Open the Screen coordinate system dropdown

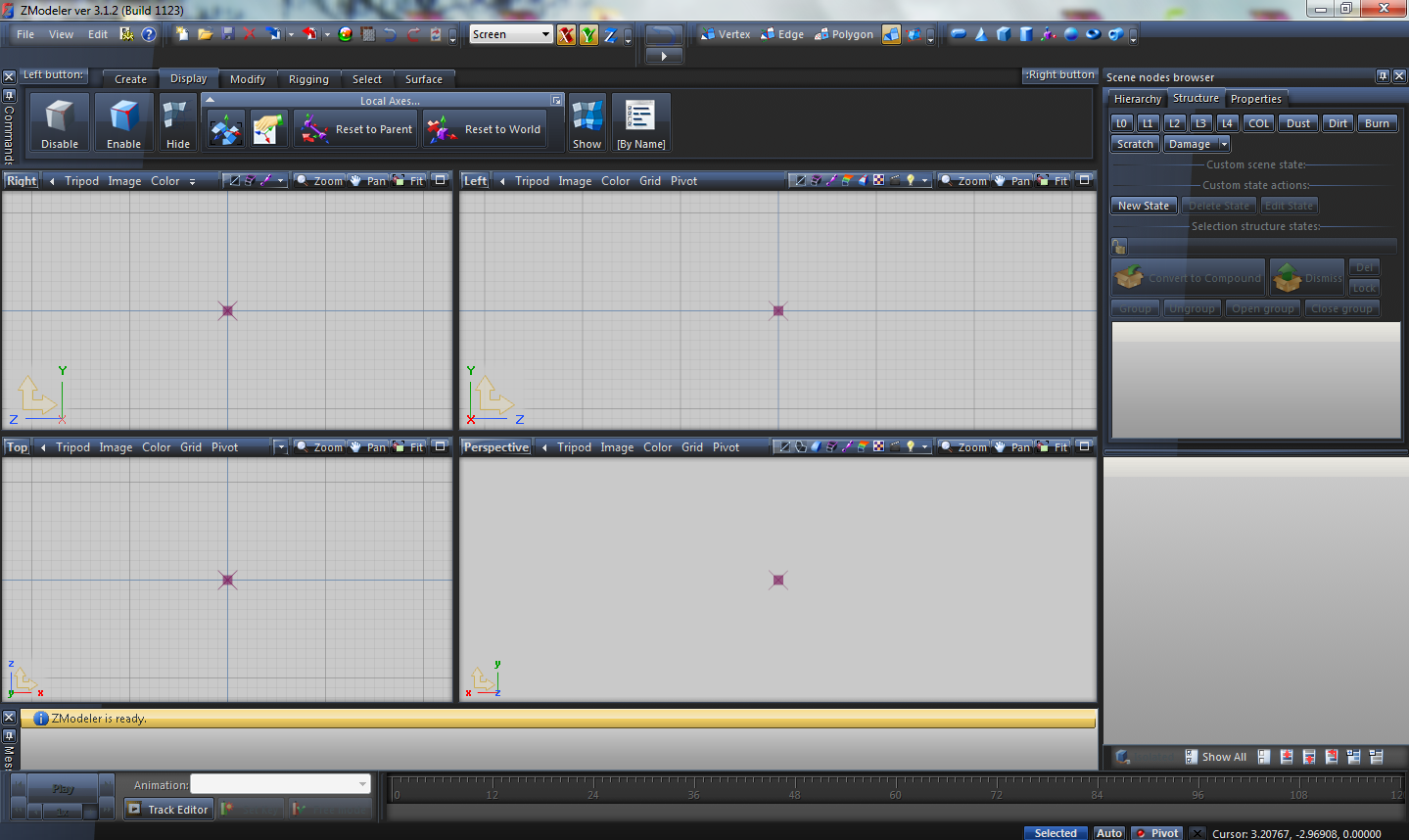coord(547,33)
